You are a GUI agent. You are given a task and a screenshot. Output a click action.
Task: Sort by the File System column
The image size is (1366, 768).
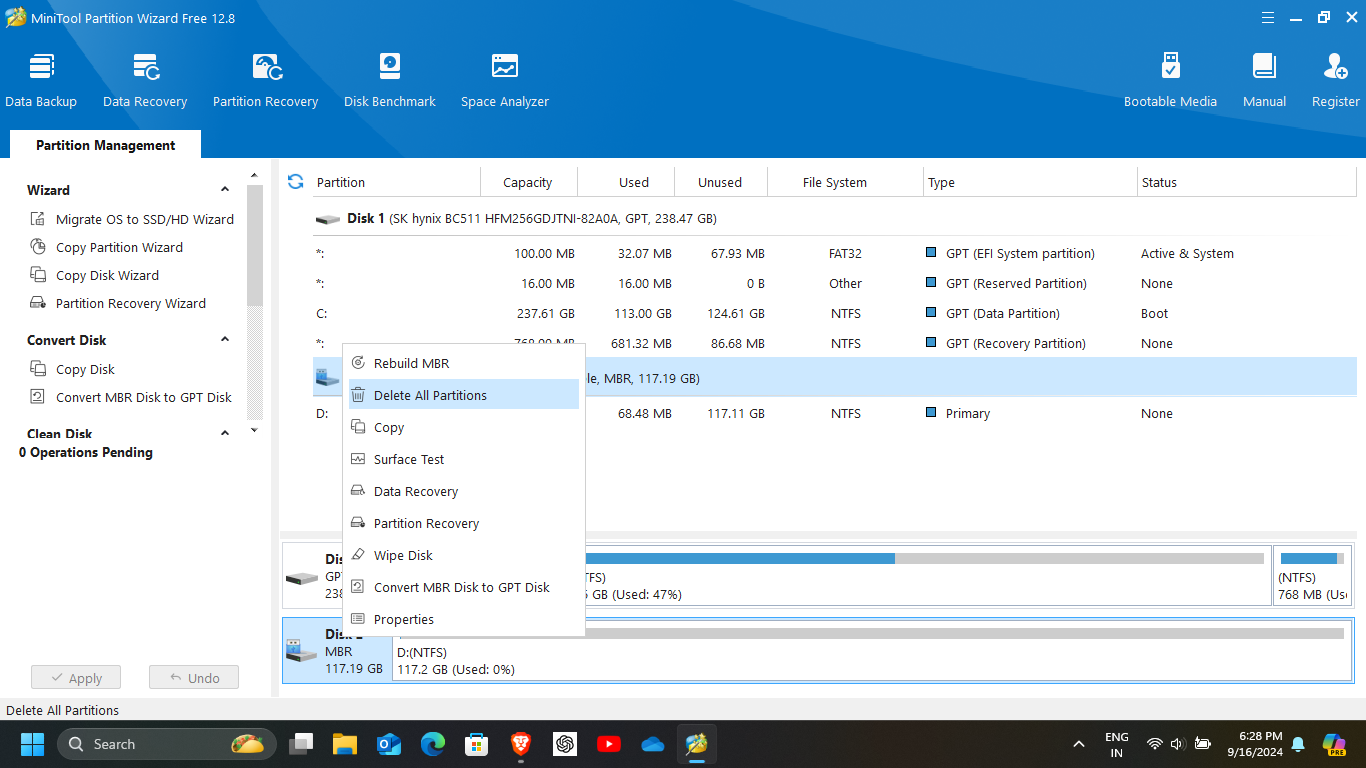coord(845,182)
